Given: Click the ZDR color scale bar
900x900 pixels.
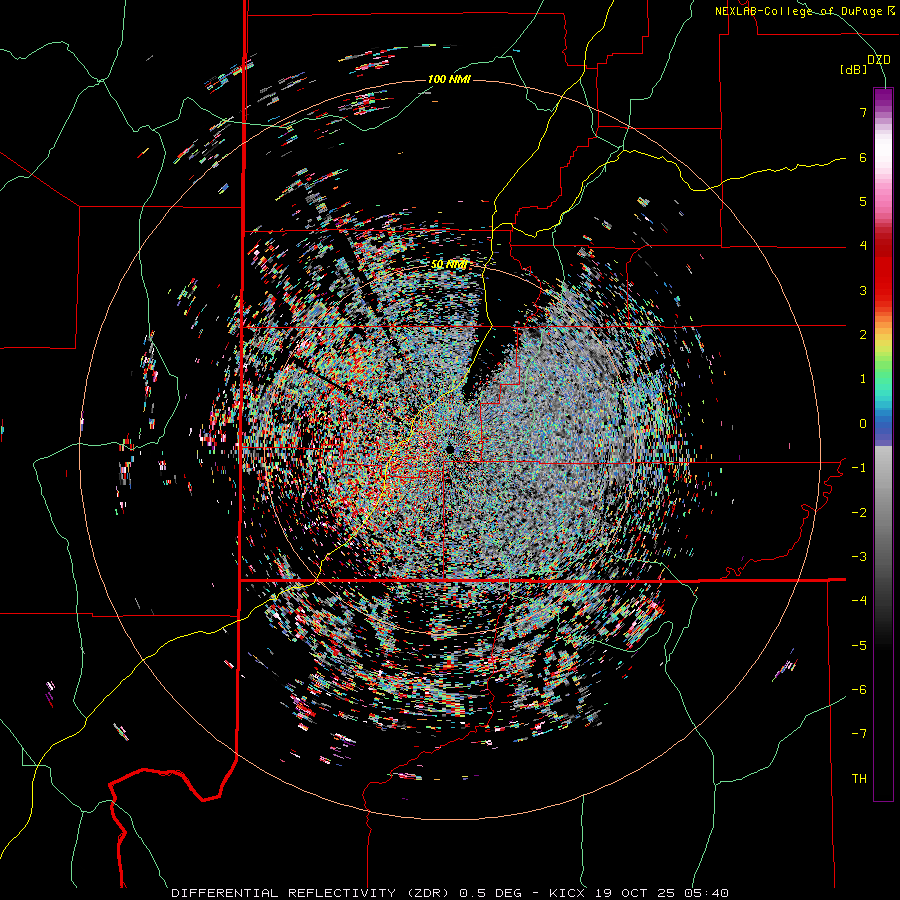Looking at the screenshot, I should 883,444.
